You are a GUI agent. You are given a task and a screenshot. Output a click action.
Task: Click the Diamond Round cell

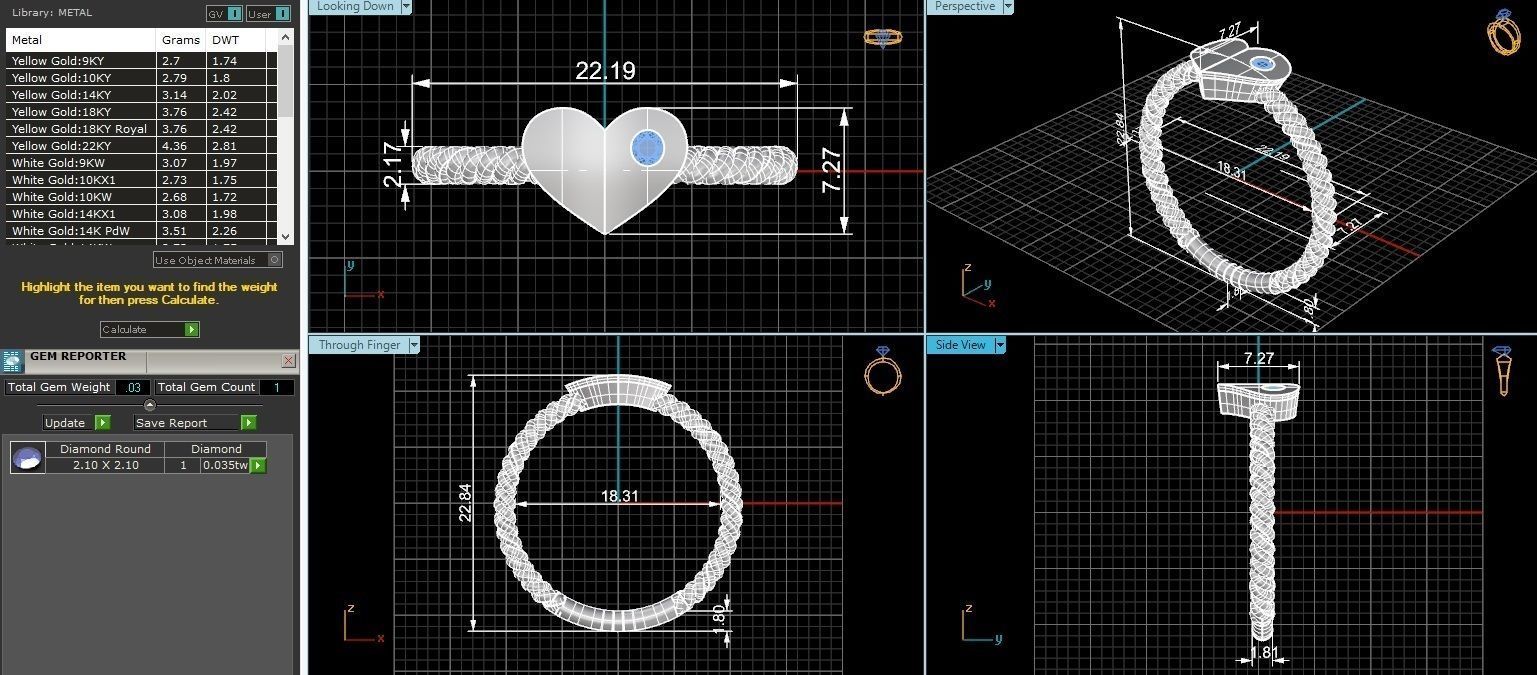point(105,449)
